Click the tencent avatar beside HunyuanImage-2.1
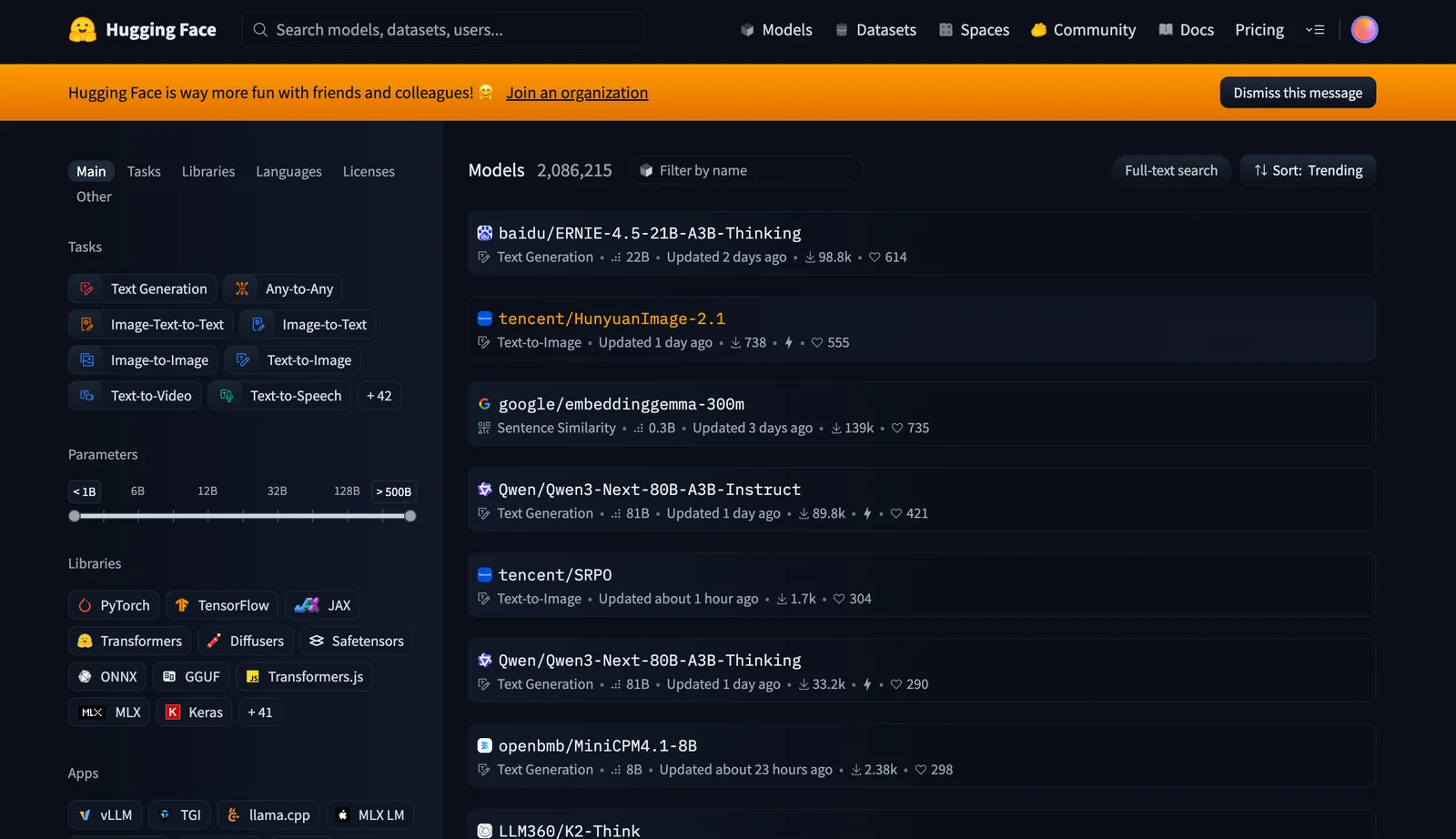Viewport: 1456px width, 839px height. [485, 318]
